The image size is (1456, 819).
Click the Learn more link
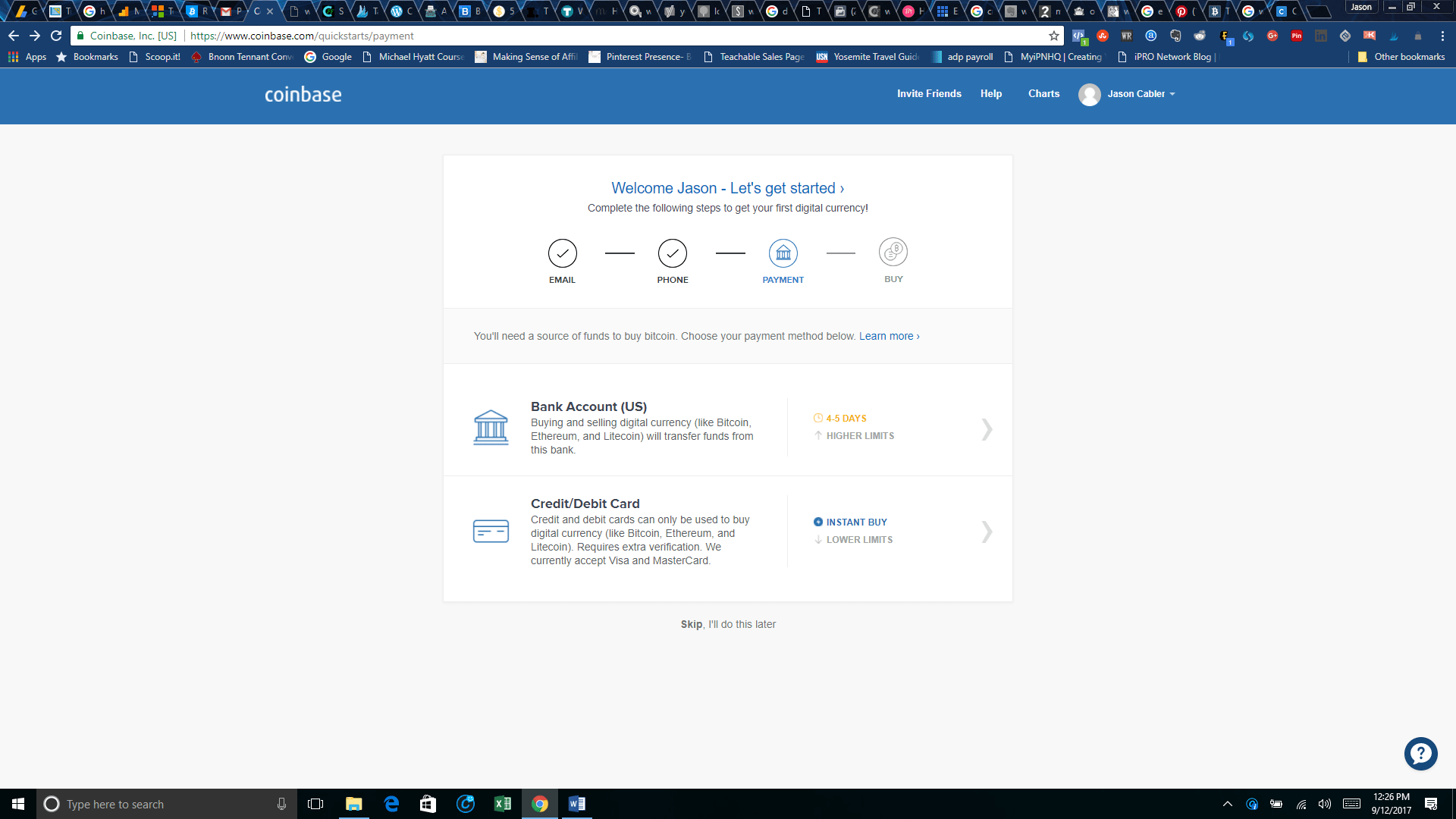coord(890,336)
